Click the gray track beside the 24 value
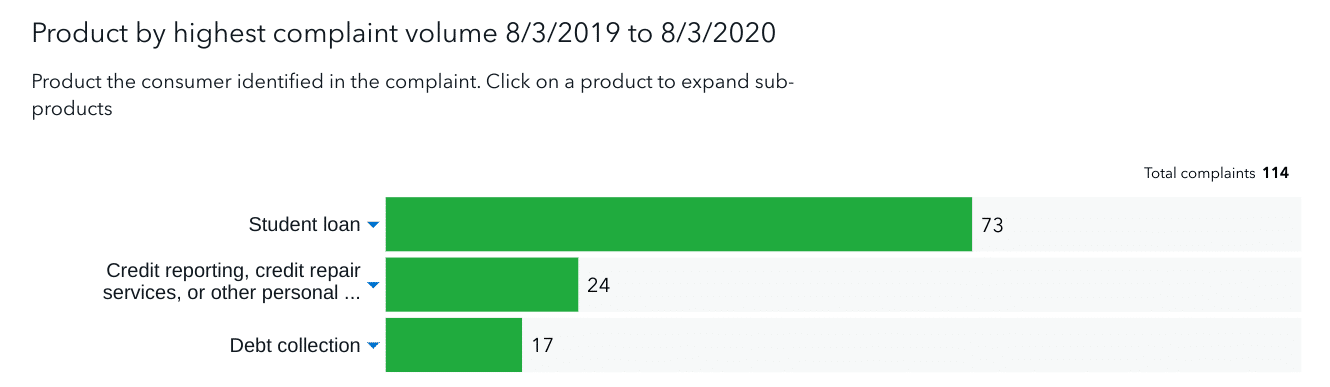The height and width of the screenshot is (387, 1330). coord(956,284)
